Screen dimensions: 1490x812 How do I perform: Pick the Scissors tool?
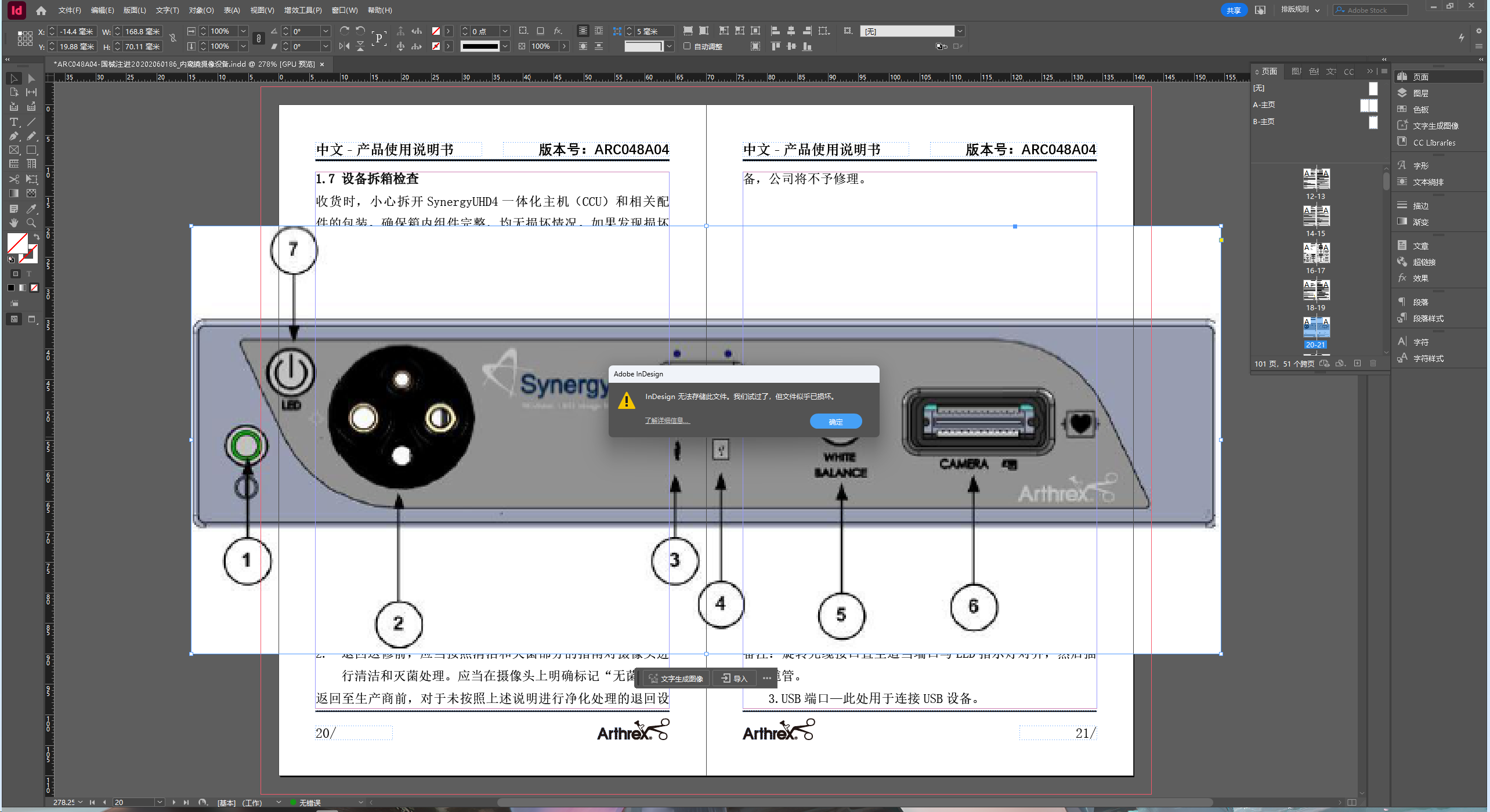(13, 179)
